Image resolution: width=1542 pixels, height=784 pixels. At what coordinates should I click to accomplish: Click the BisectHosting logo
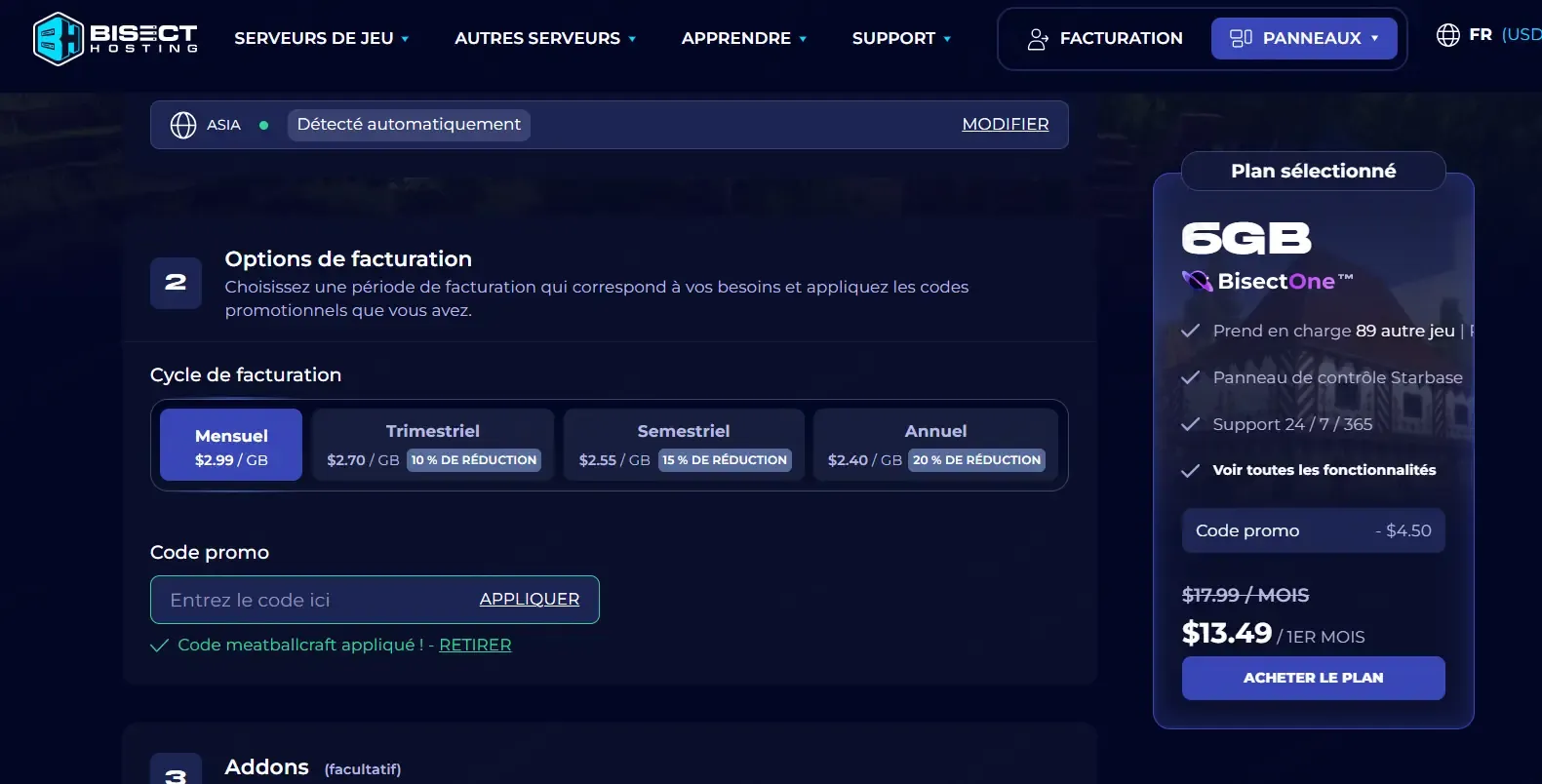point(115,39)
